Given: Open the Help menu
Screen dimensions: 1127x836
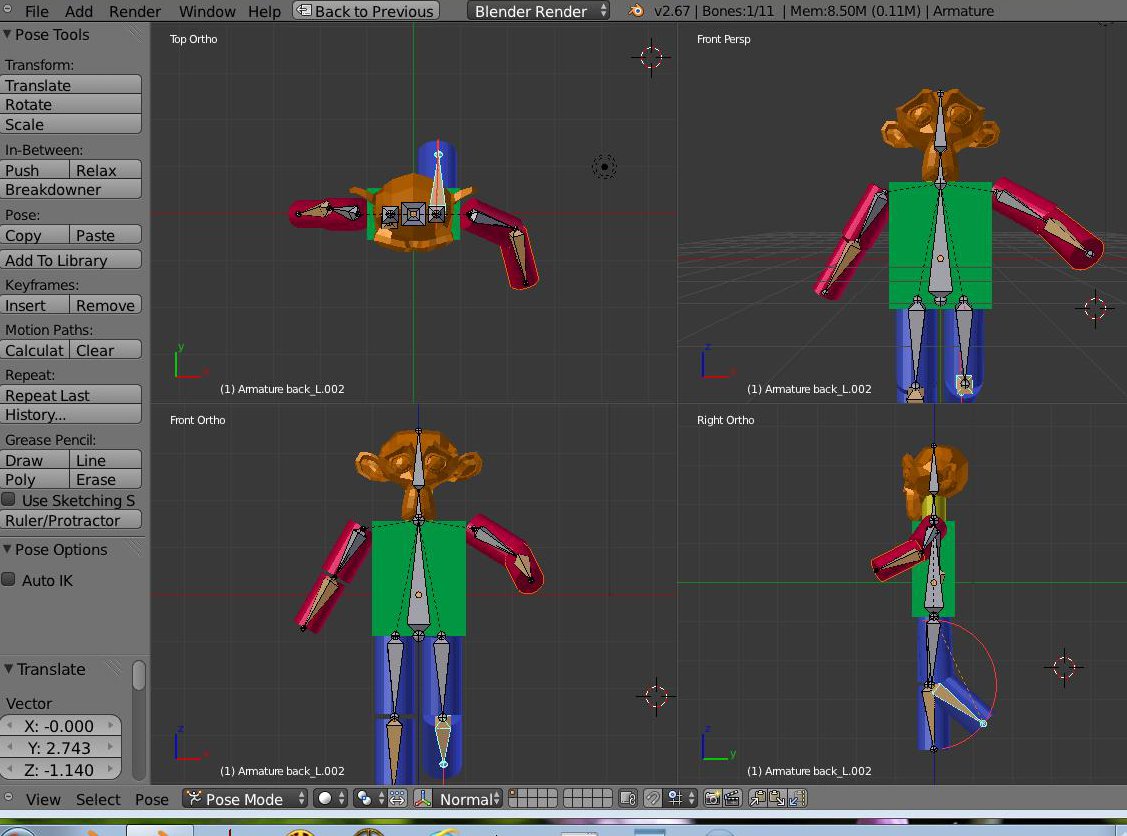Looking at the screenshot, I should pyautogui.click(x=264, y=12).
